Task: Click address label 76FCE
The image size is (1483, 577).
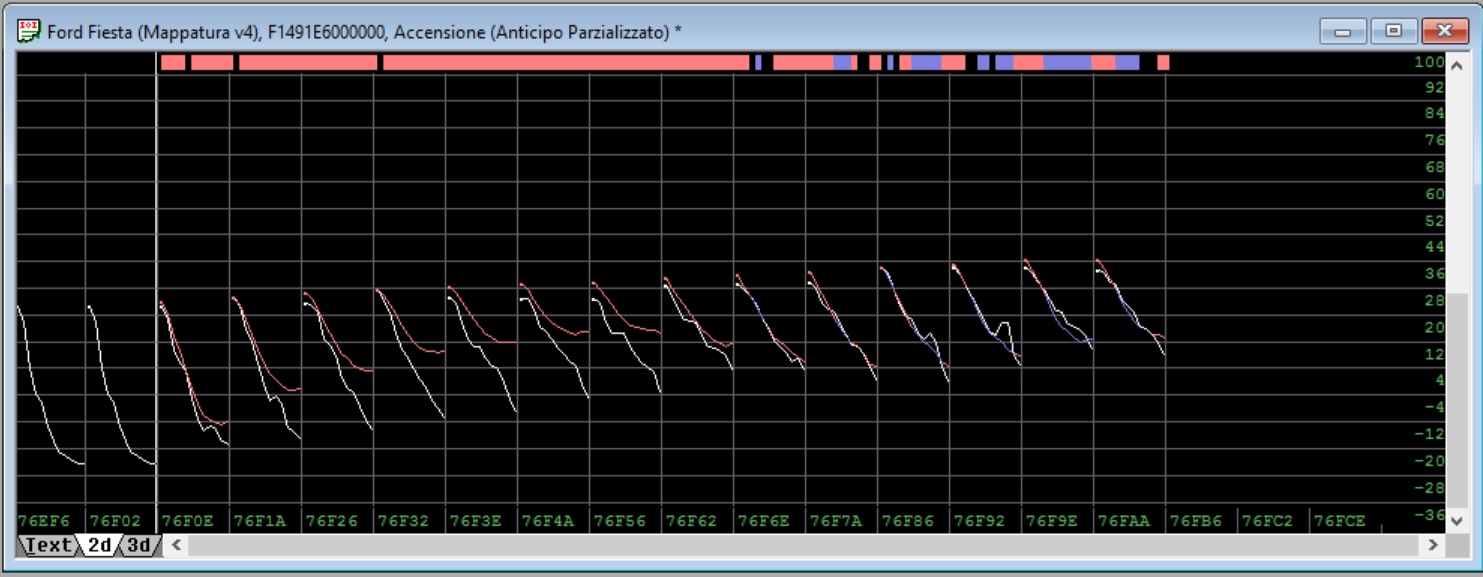Action: coord(1340,521)
